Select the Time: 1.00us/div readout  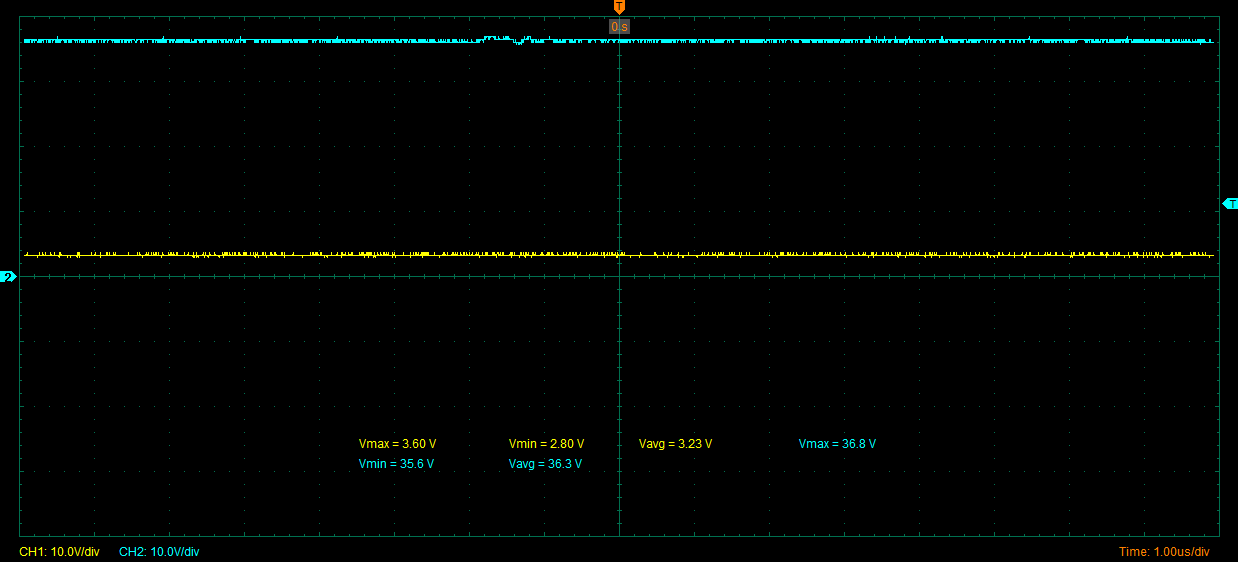pos(1164,552)
